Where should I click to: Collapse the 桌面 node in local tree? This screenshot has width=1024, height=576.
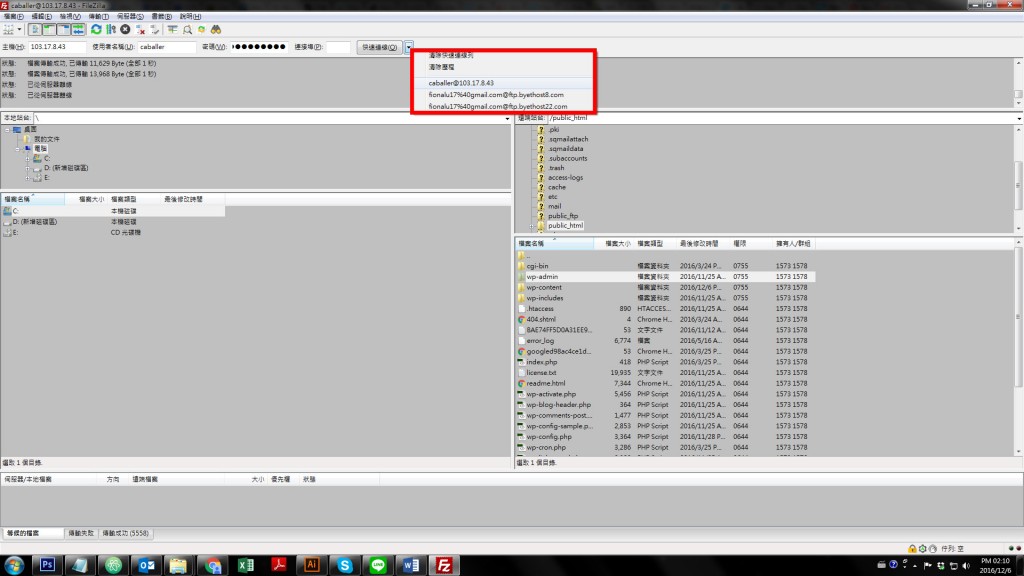[x=8, y=129]
